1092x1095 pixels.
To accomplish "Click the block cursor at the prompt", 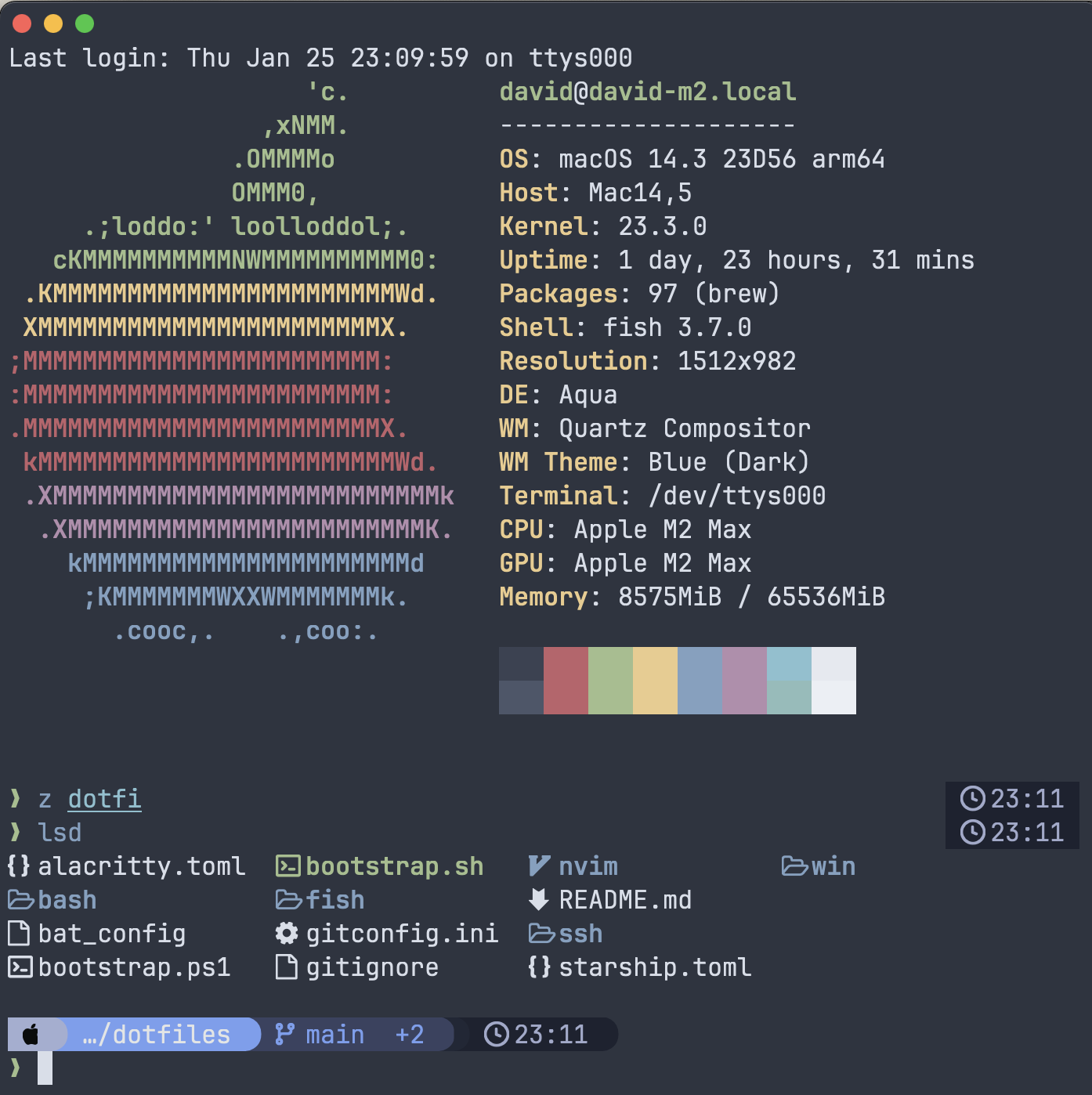I will coord(45,1068).
